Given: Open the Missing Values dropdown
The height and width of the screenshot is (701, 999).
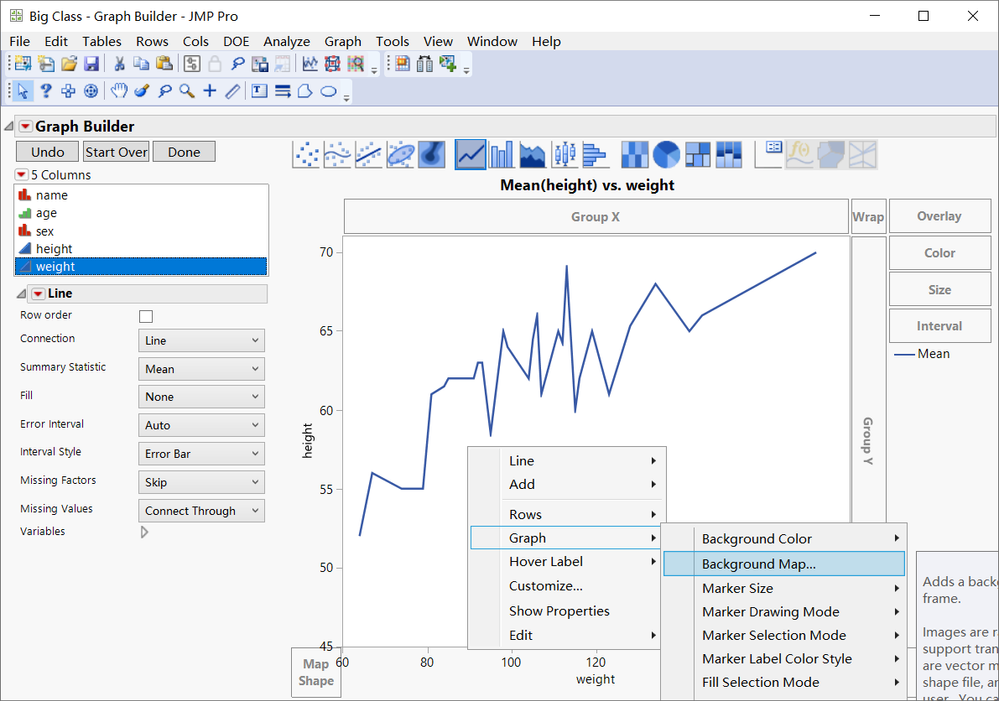Looking at the screenshot, I should coord(201,511).
